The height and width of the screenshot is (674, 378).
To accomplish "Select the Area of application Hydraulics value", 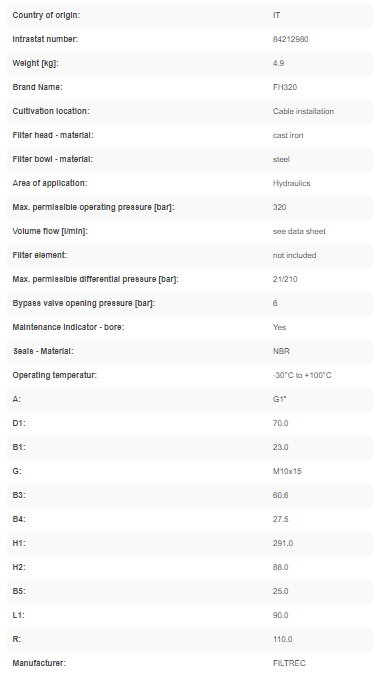I will click(x=291, y=184).
